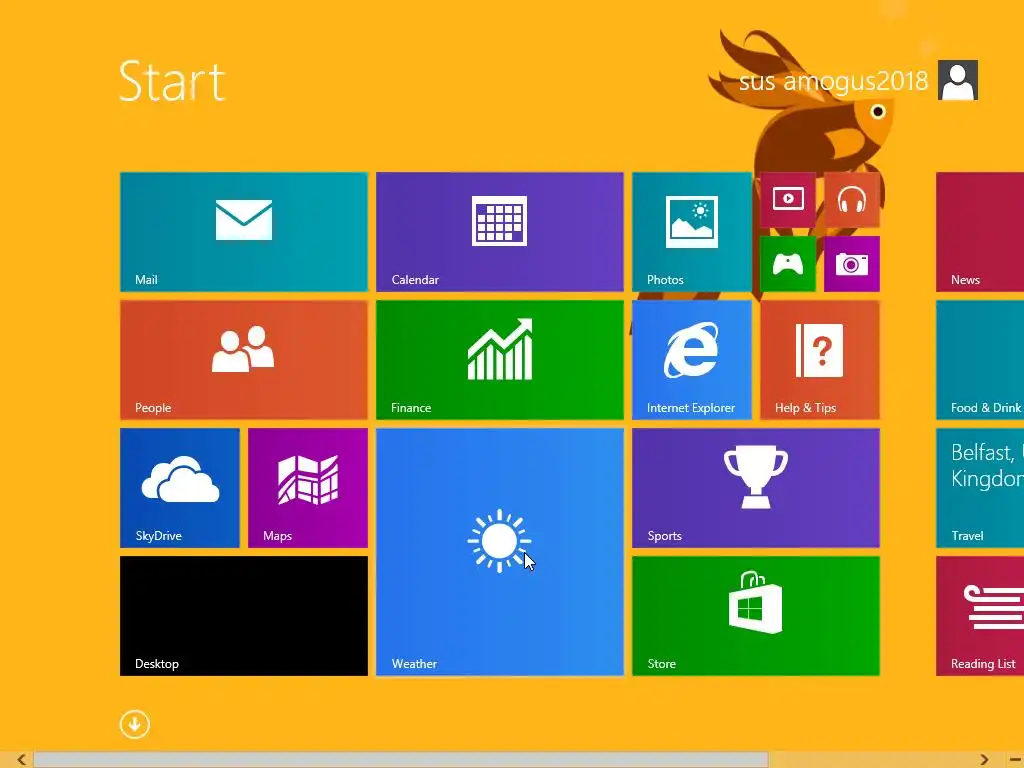Viewport: 1024px width, 768px height.
Task: Open the News tile
Action: click(980, 232)
